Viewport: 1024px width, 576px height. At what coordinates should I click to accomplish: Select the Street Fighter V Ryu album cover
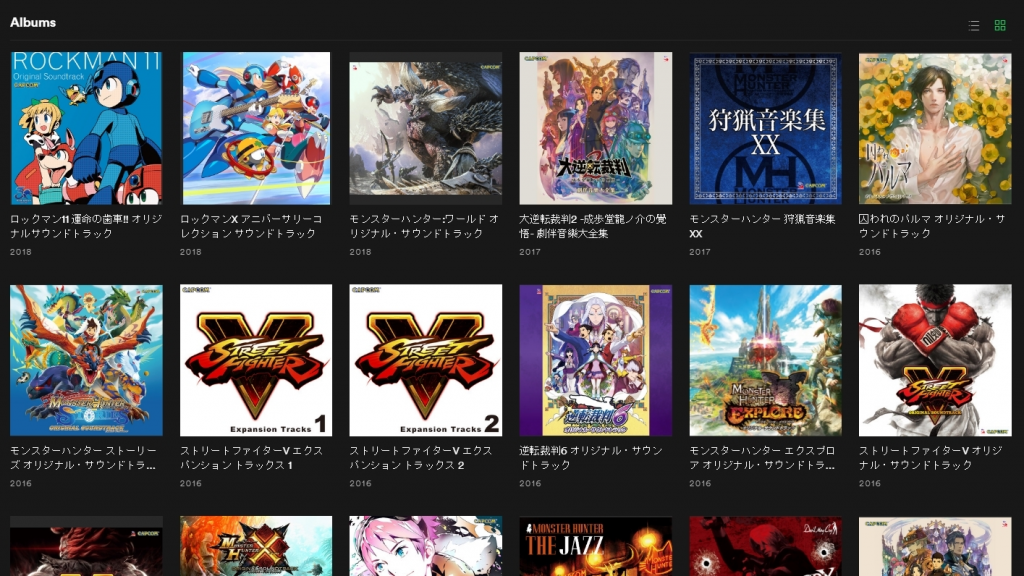(x=935, y=360)
